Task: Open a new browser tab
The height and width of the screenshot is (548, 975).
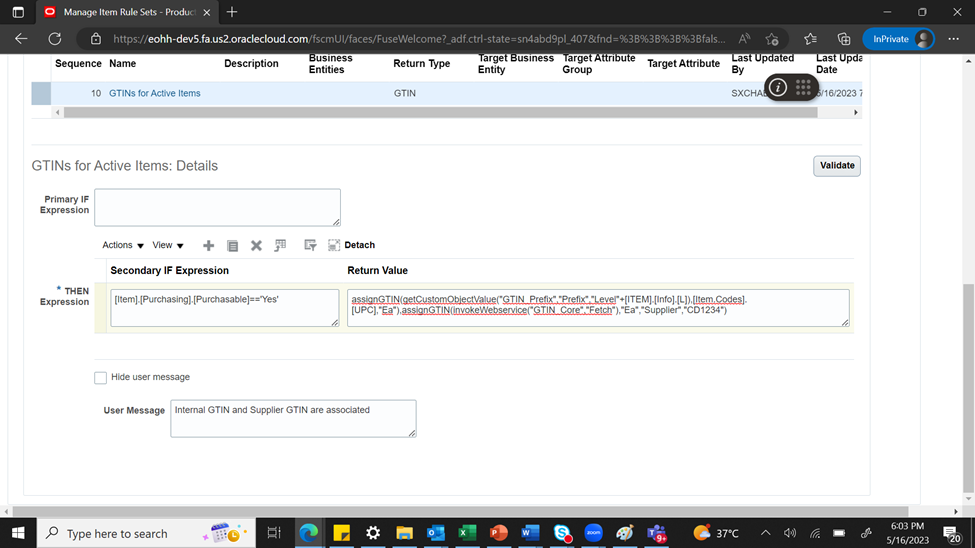Action: 232,12
